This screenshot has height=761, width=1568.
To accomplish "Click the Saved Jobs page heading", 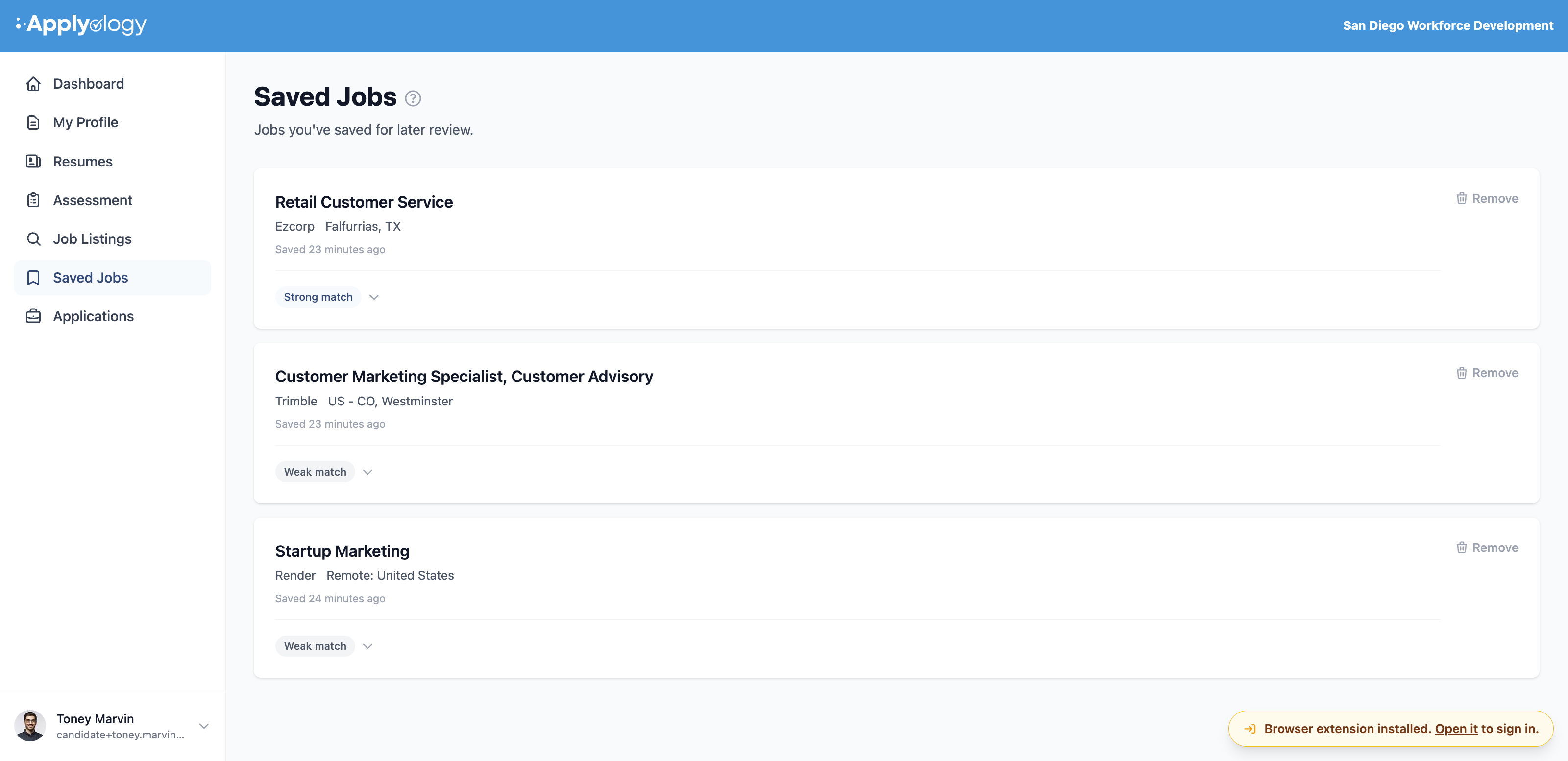I will pos(325,97).
